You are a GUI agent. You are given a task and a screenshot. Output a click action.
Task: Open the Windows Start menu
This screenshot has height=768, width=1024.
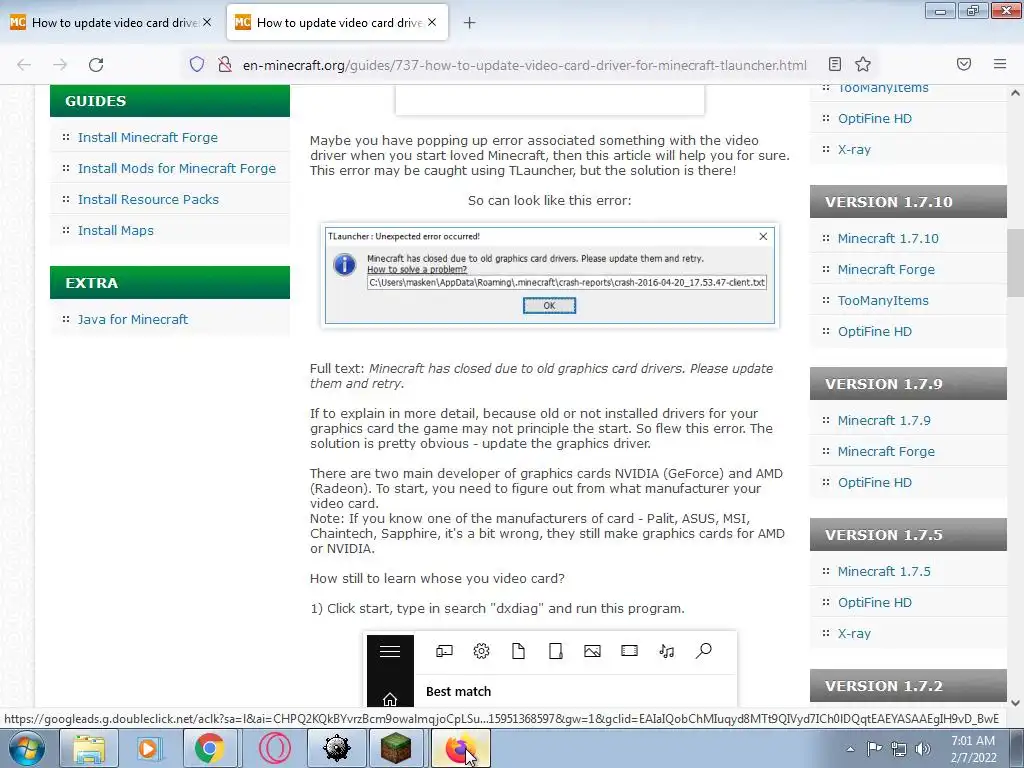pos(26,748)
